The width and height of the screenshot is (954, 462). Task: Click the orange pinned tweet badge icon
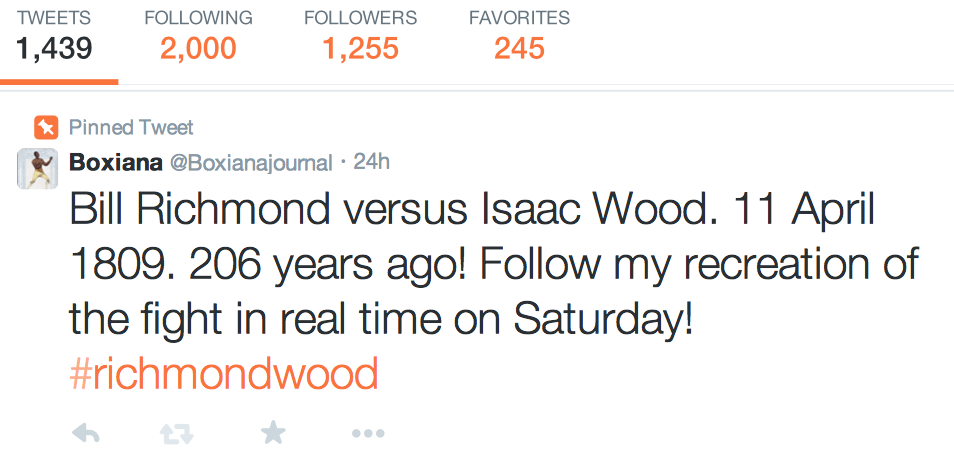coord(45,128)
